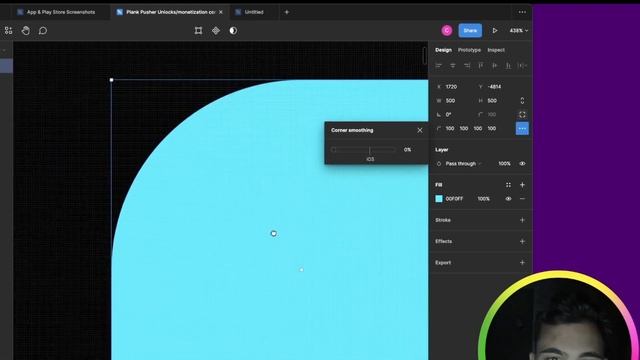
Task: Open the zoom level 438% dropdown
Action: tap(518, 31)
